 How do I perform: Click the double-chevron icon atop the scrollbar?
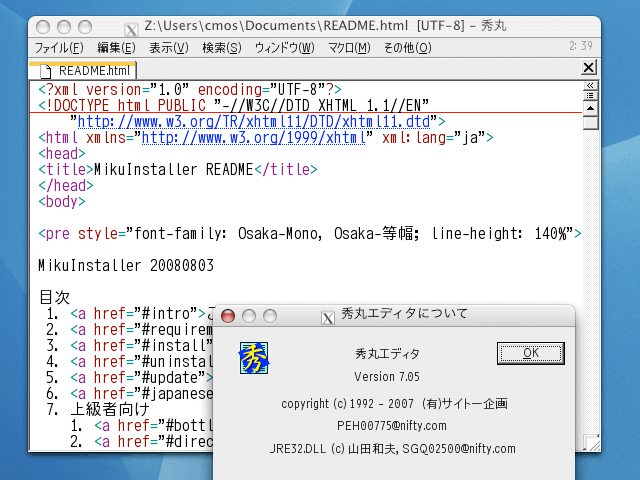tap(590, 85)
